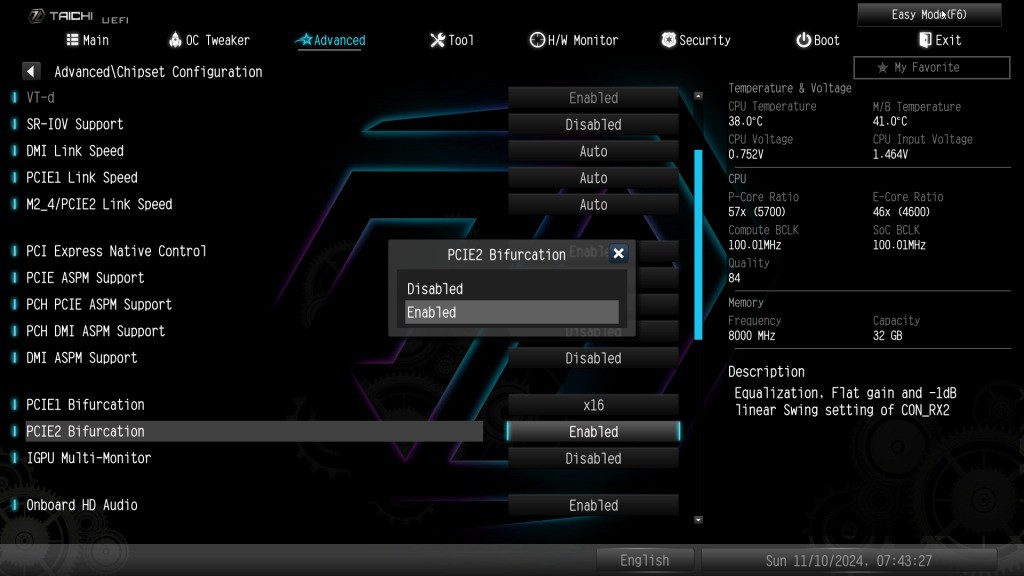Click the Advanced tab star icon
This screenshot has height=576, width=1024.
pos(304,40)
